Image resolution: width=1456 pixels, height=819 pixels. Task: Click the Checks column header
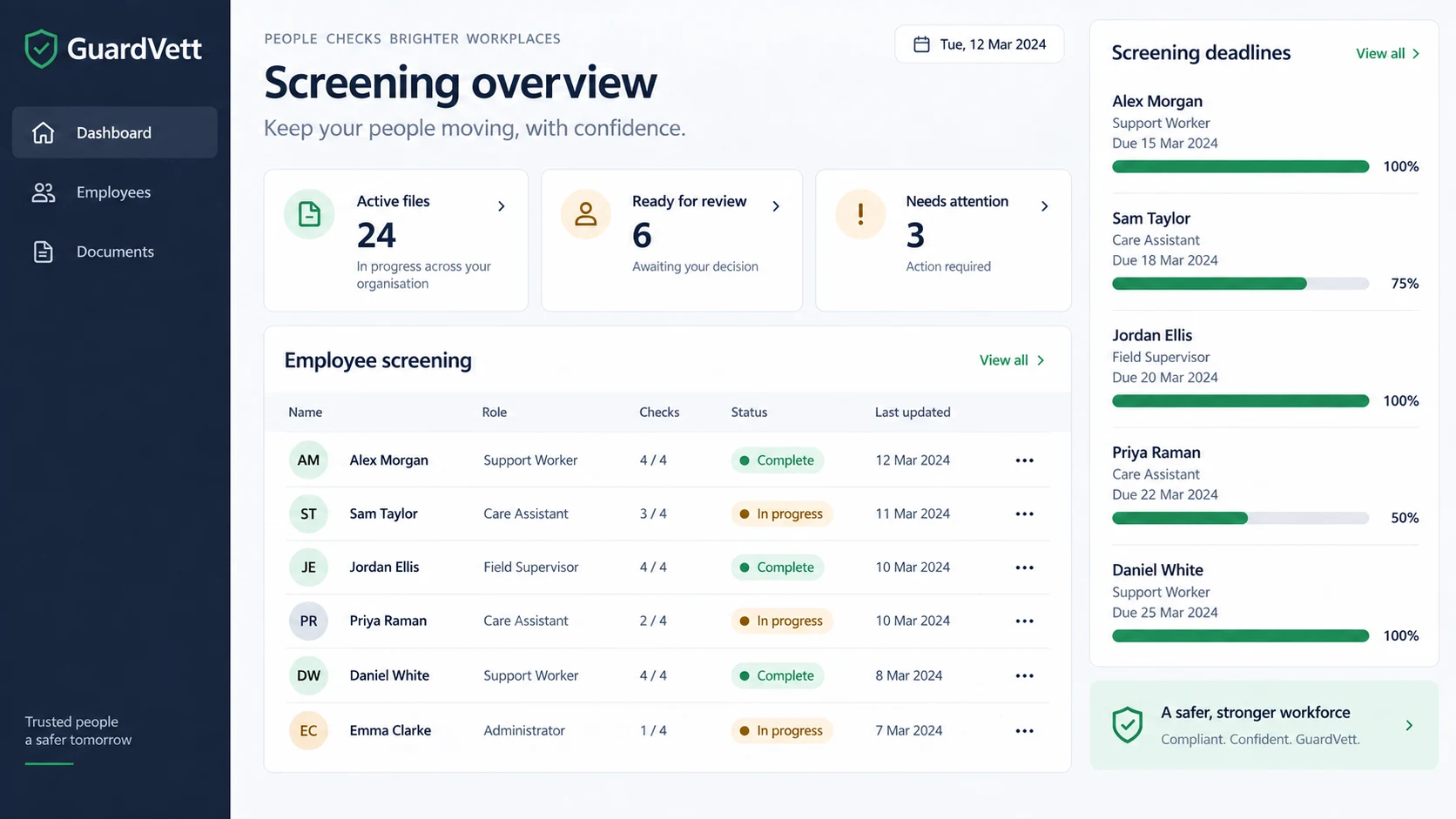coord(659,413)
